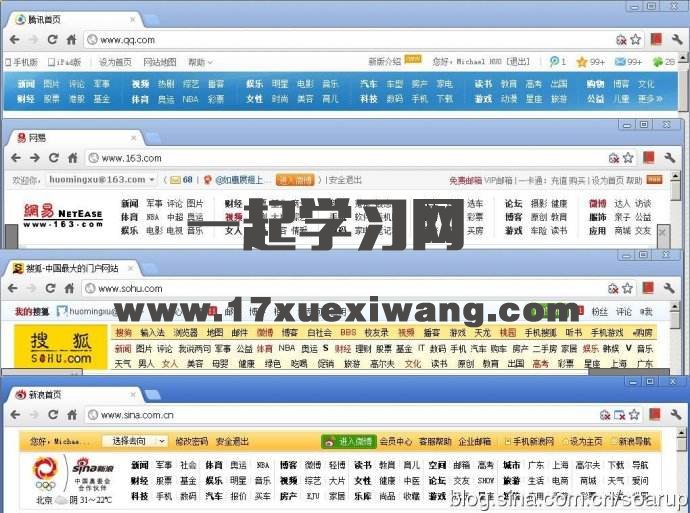Expand huomingxu@163.com account dropdown
The image size is (690, 513).
coord(152,180)
